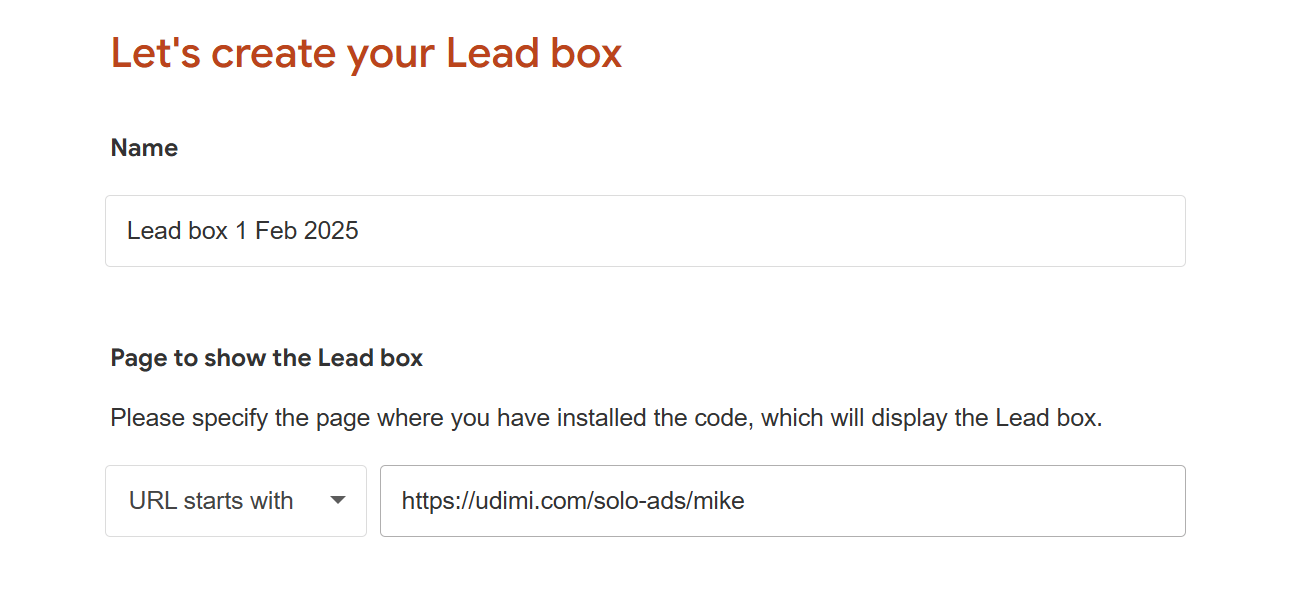Click the "Lead box 1 Feb 2025" text
The height and width of the screenshot is (597, 1294).
[x=243, y=231]
